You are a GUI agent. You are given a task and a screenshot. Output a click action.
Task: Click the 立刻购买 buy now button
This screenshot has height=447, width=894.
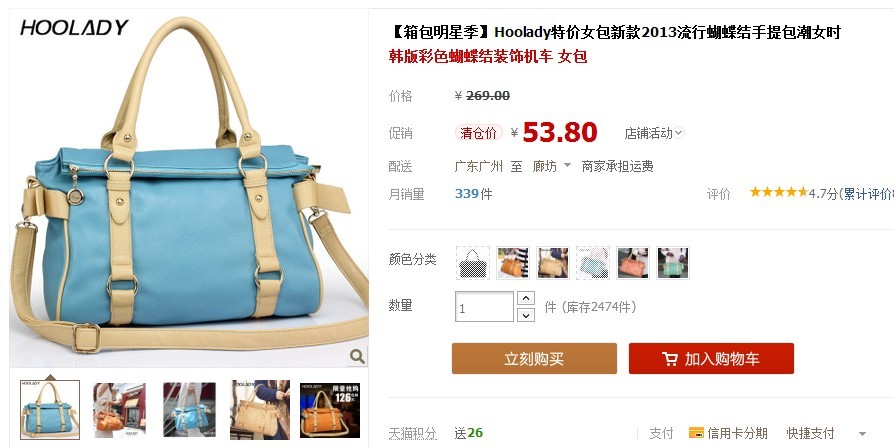tap(534, 359)
